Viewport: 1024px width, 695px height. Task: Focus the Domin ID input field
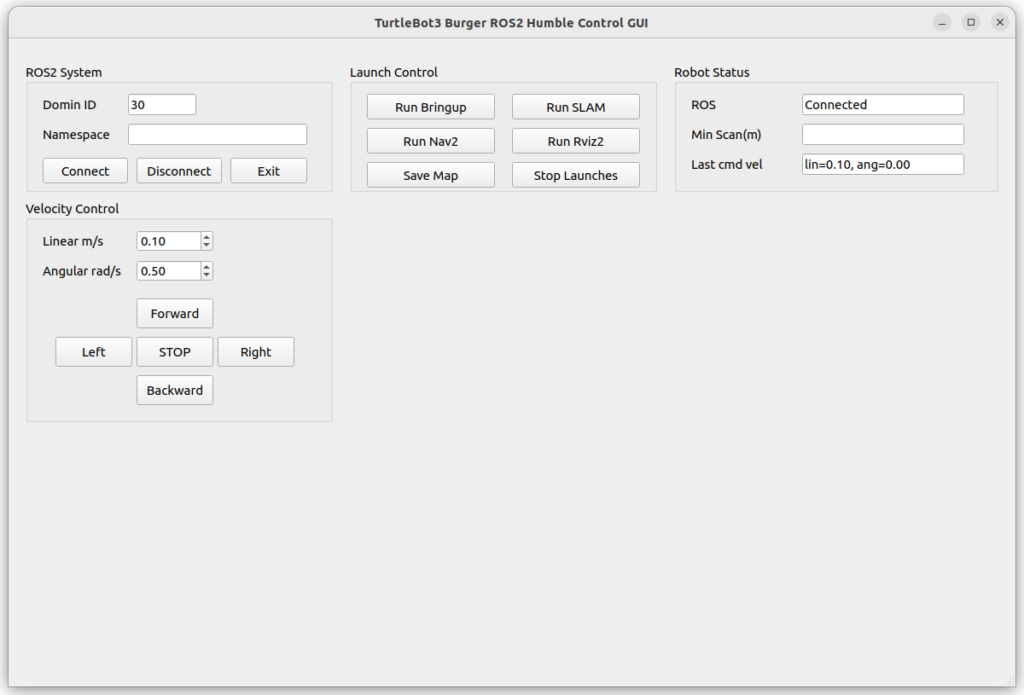(162, 105)
